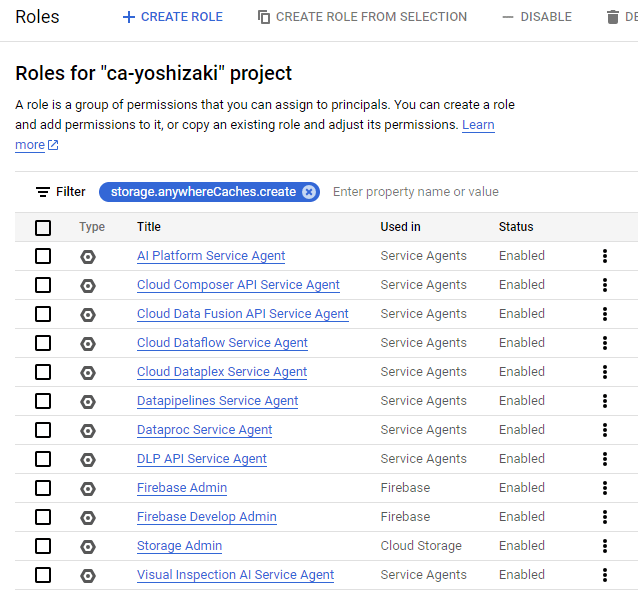Remove the storage.anywhereCaches.create filter chip
638x608 pixels.
coord(309,192)
